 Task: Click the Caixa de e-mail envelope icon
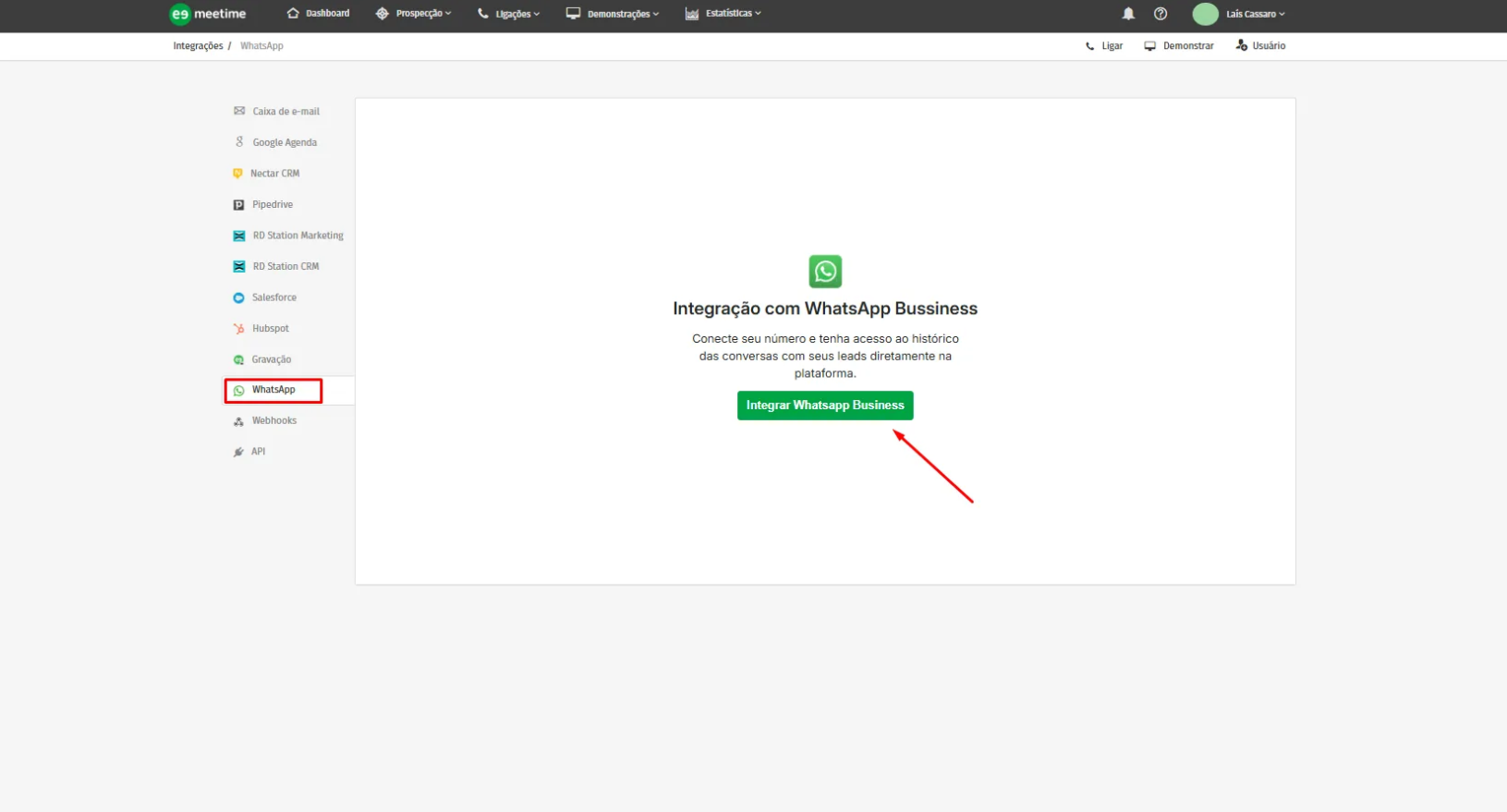[x=239, y=111]
